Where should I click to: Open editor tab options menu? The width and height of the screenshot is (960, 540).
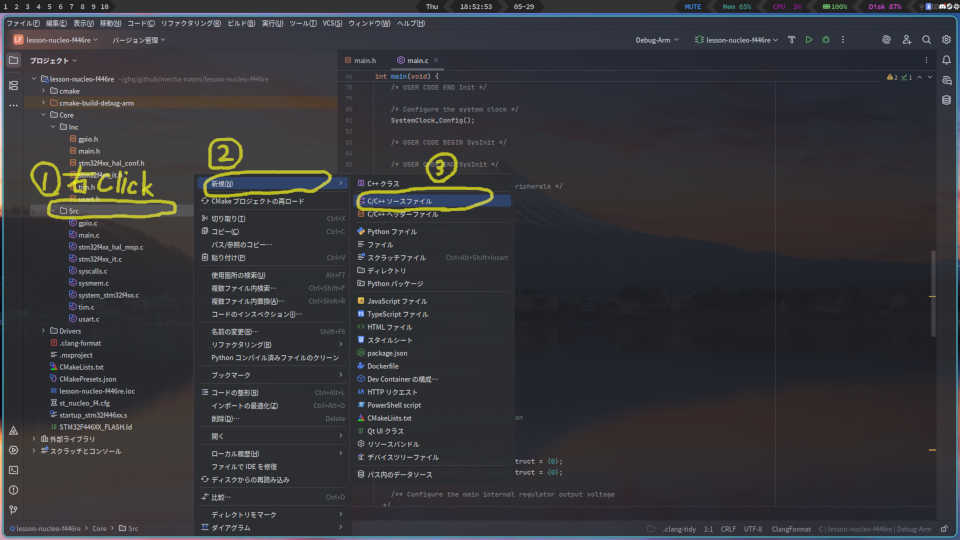click(926, 60)
